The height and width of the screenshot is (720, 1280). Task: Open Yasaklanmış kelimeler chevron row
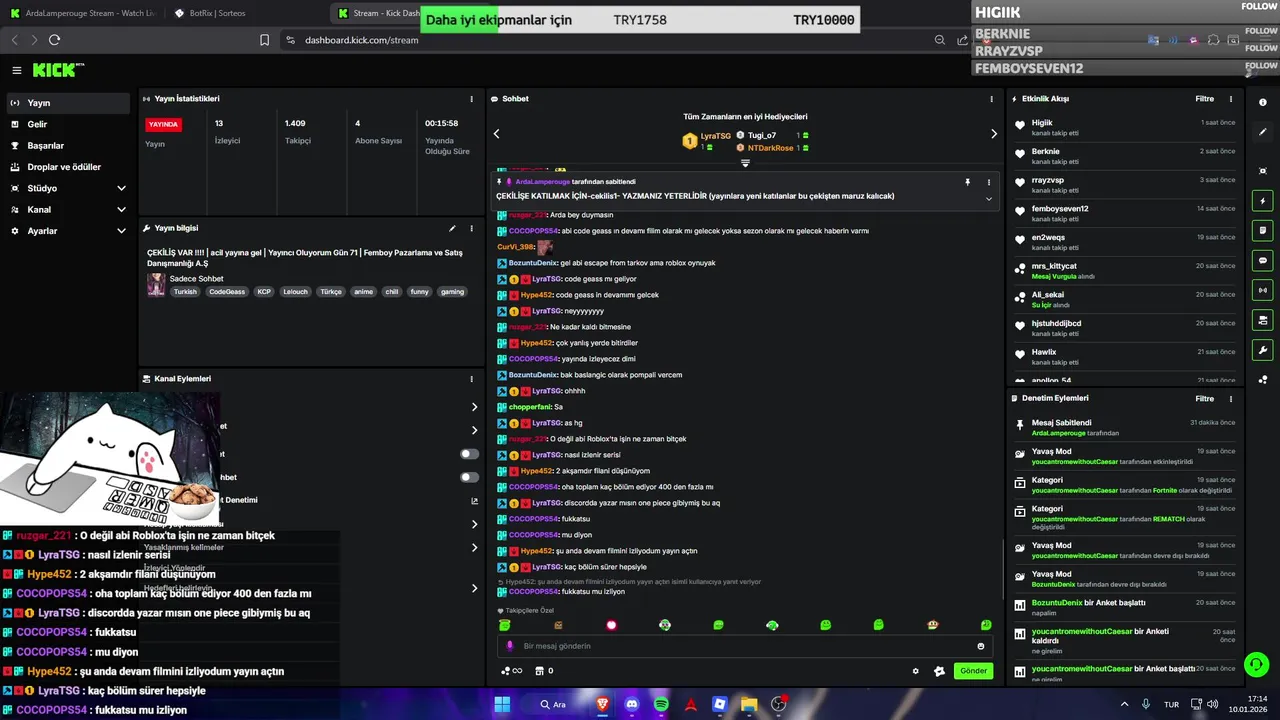[x=474, y=547]
